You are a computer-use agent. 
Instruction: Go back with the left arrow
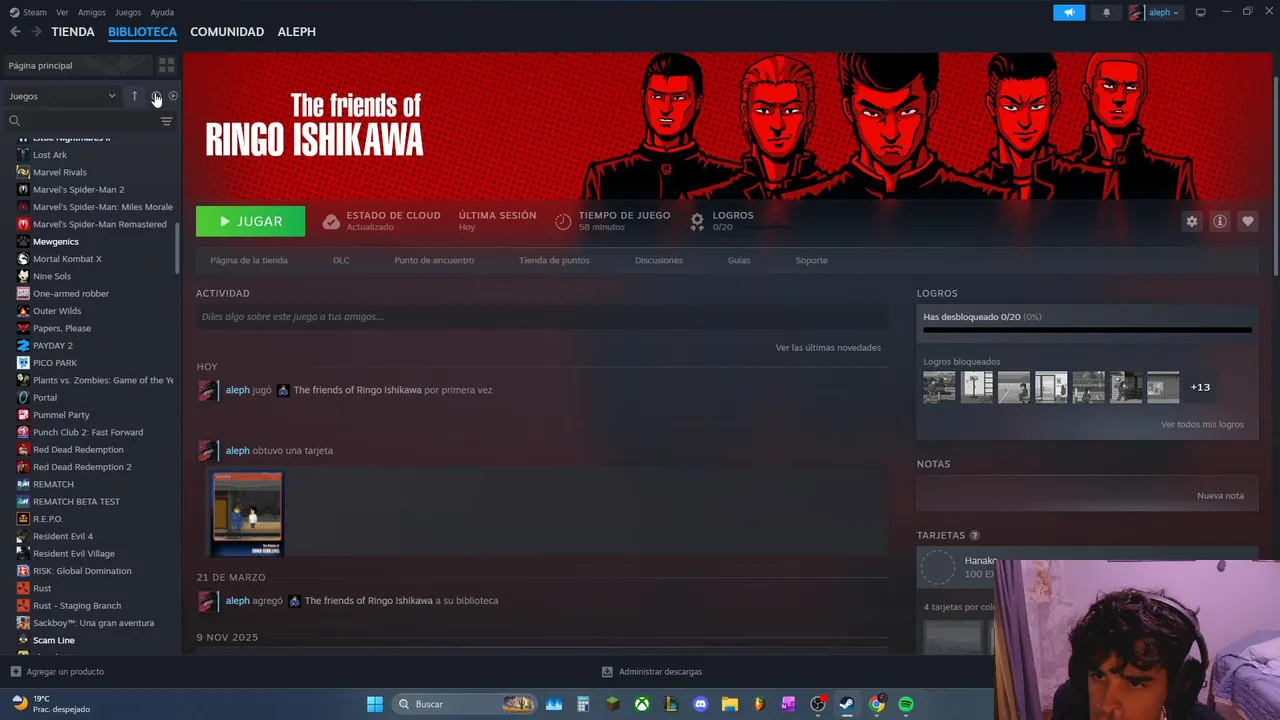15,32
